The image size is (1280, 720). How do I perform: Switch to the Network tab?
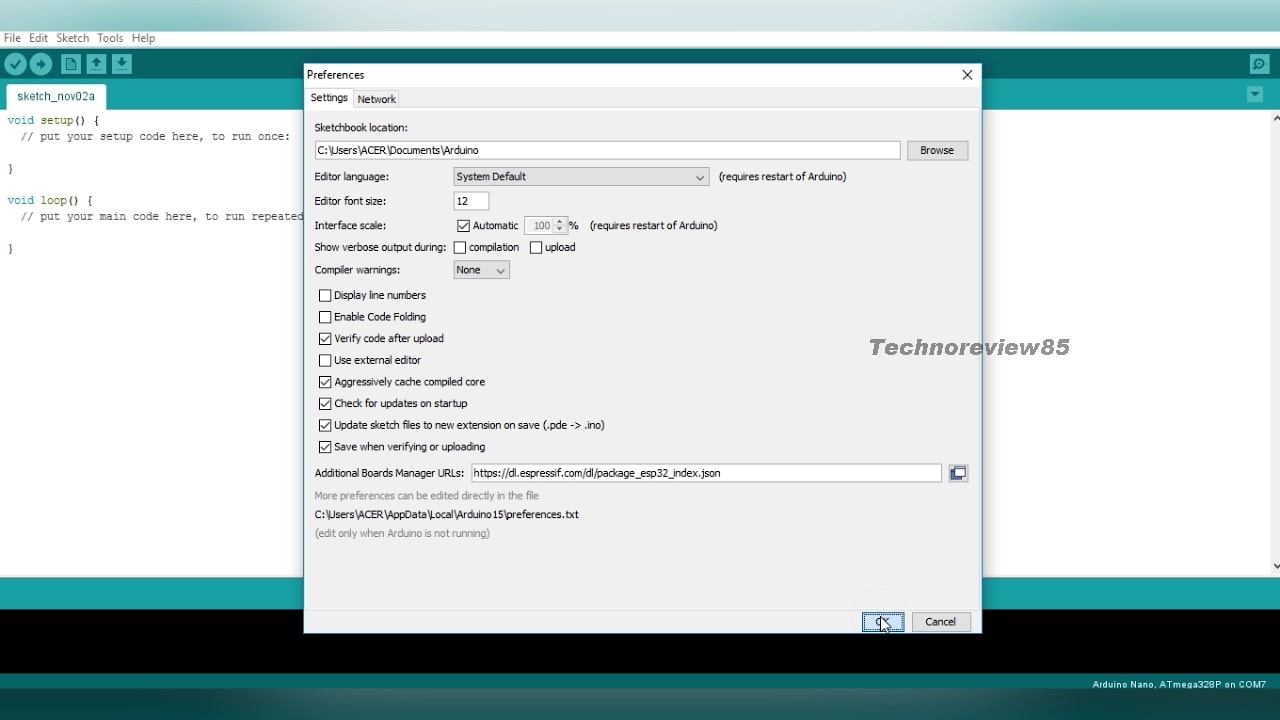pyautogui.click(x=377, y=99)
